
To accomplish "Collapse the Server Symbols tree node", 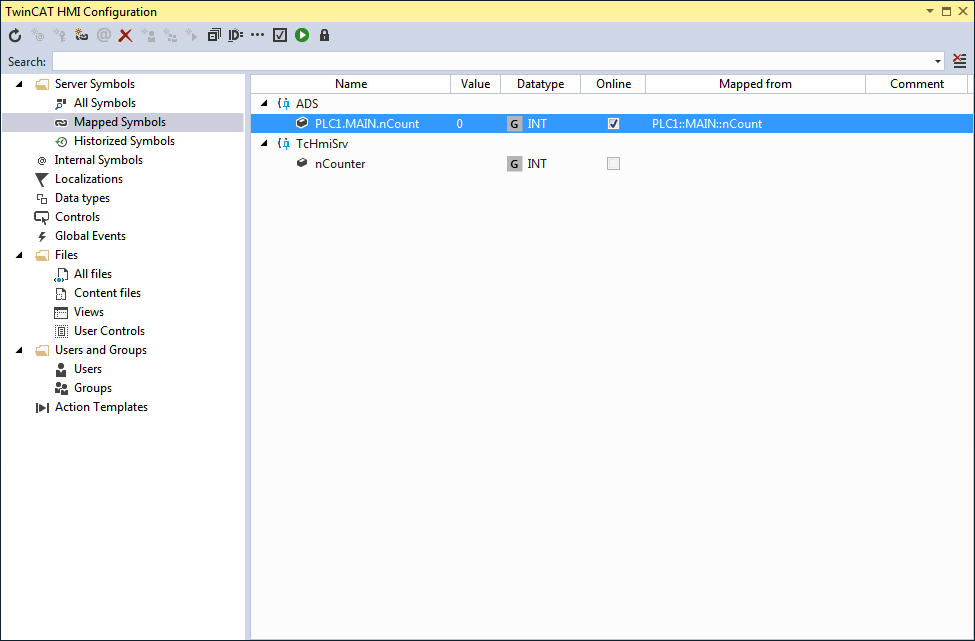I will pos(19,84).
